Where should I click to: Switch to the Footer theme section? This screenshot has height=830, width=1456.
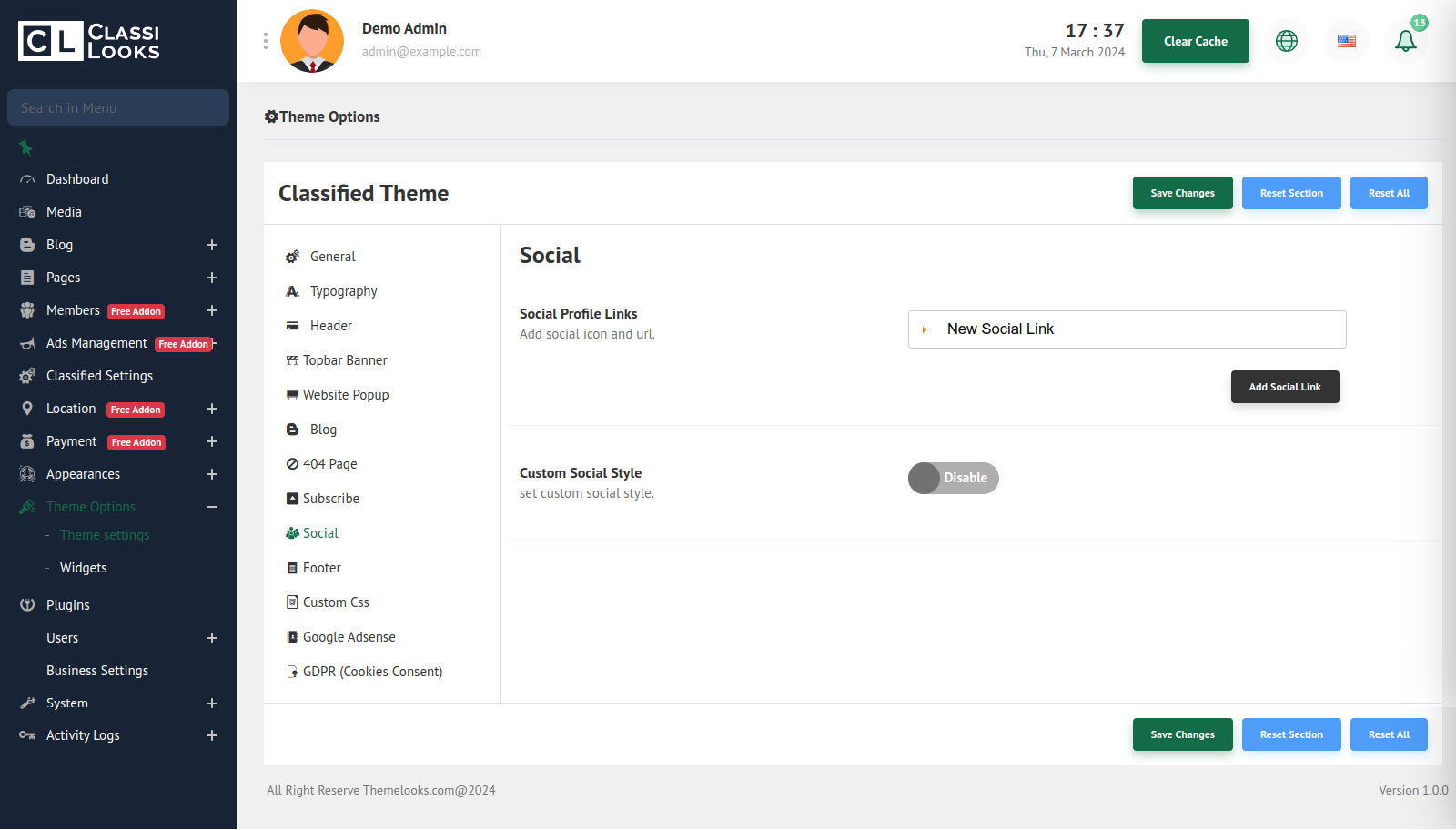tap(321, 568)
